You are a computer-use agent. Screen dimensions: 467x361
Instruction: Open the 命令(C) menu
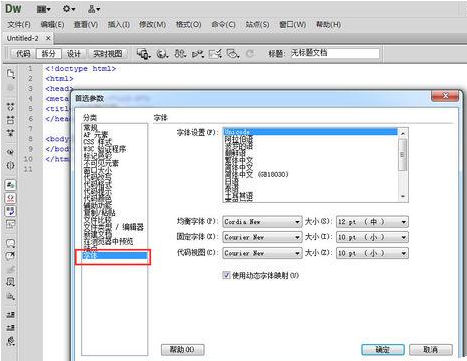click(x=223, y=24)
